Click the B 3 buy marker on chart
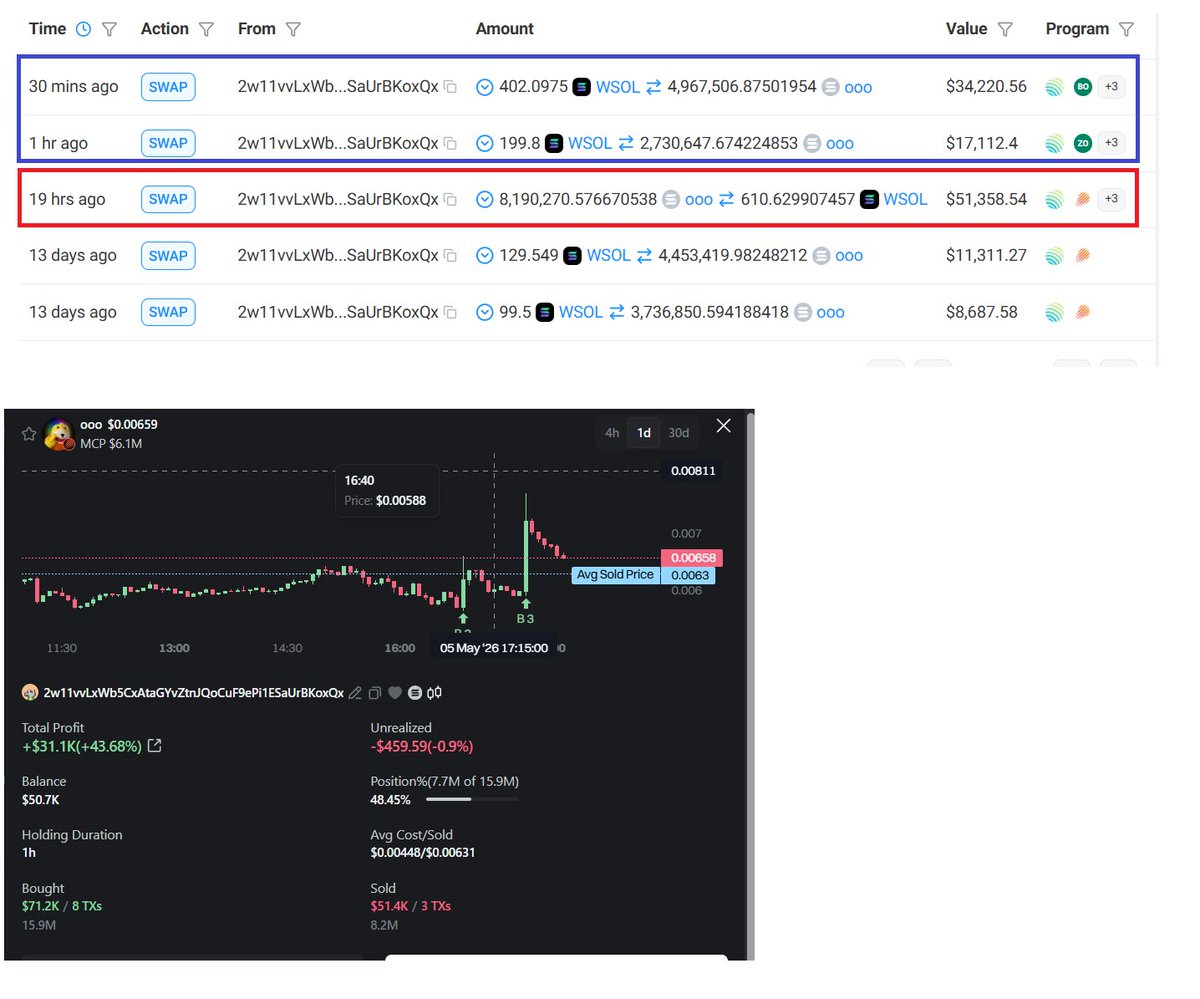Viewport: 1200px width, 999px height. [x=525, y=612]
